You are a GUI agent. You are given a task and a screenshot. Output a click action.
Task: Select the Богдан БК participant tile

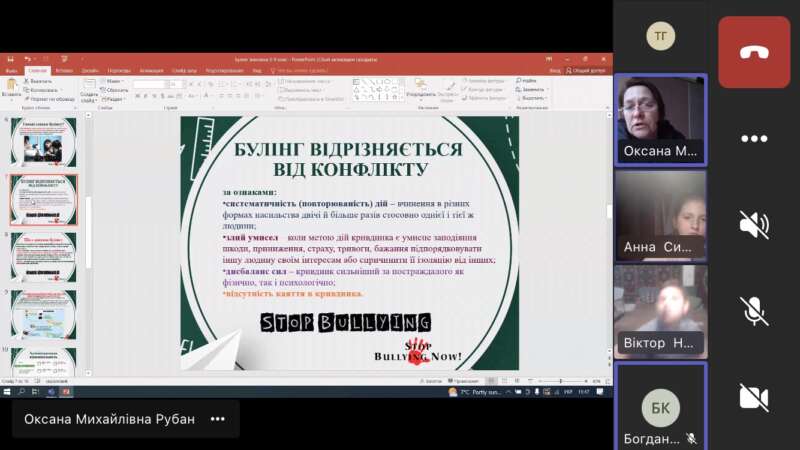660,406
